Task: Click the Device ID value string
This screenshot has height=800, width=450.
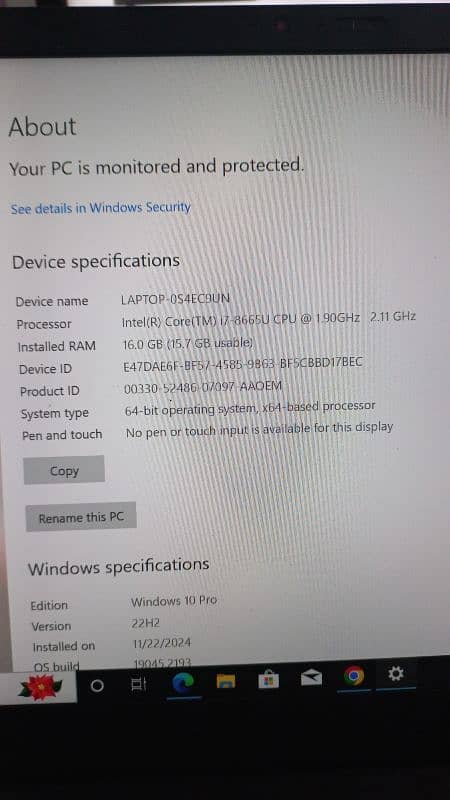Action: coord(243,364)
